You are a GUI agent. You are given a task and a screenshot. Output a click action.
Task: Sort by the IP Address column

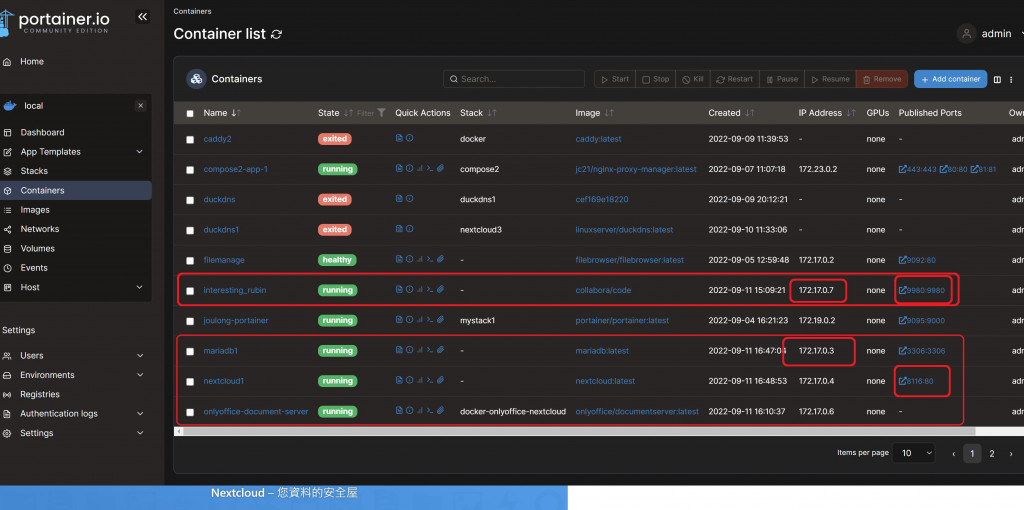tap(850, 113)
